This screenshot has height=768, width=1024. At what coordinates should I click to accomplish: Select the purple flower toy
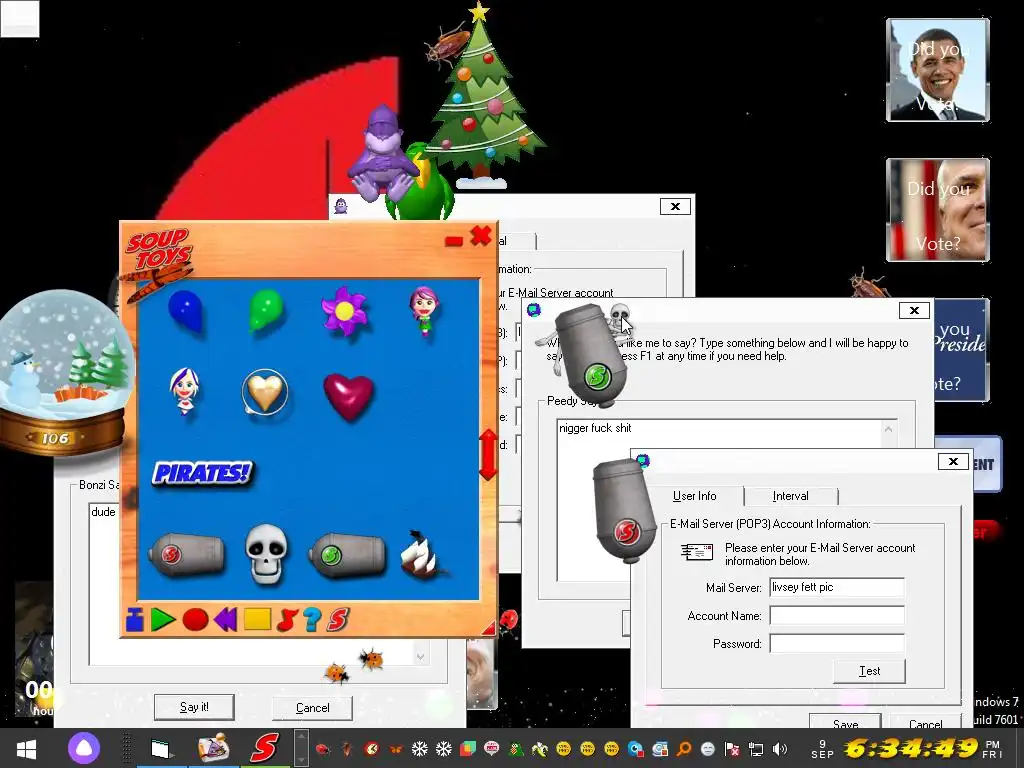344,311
